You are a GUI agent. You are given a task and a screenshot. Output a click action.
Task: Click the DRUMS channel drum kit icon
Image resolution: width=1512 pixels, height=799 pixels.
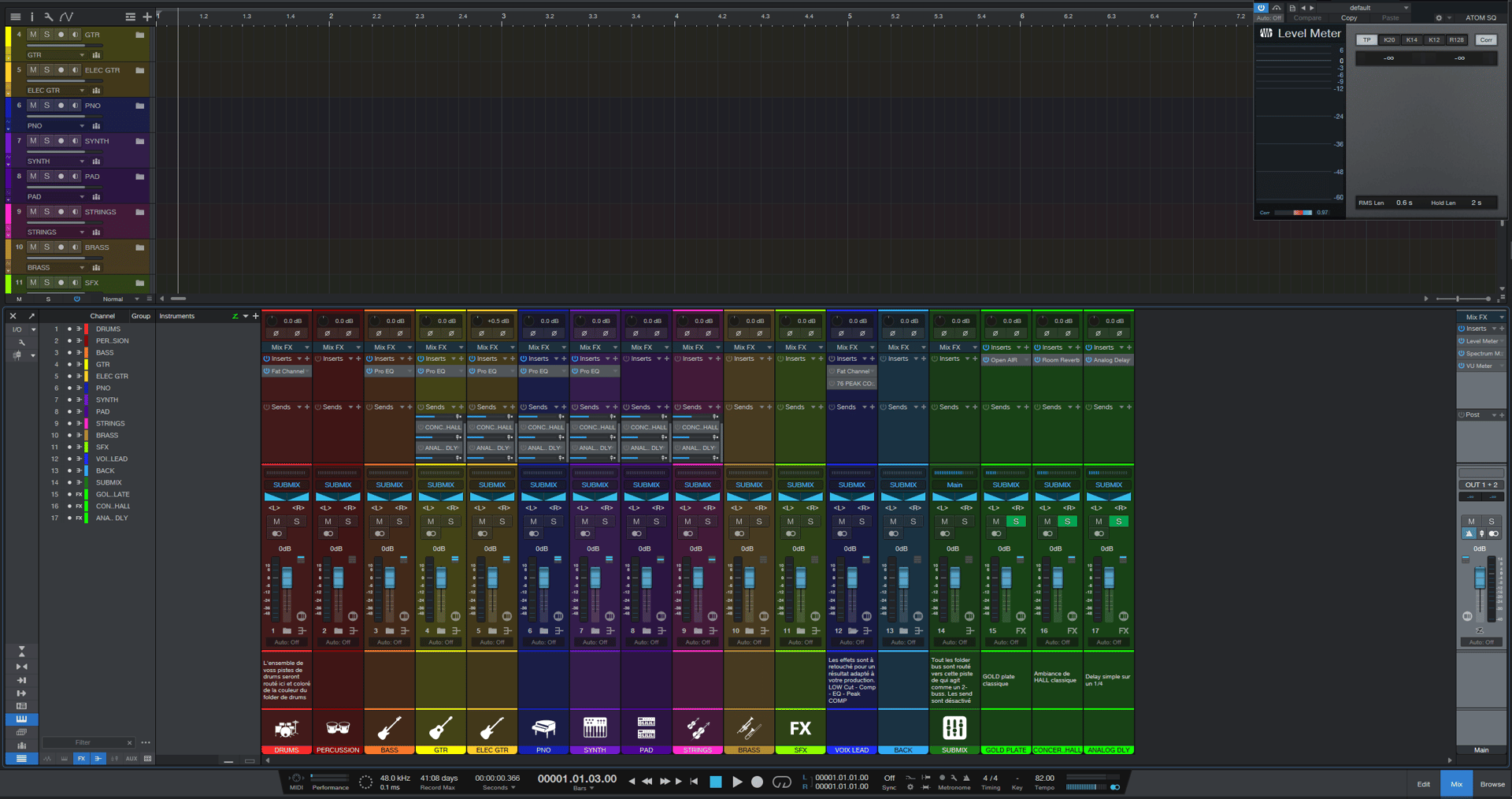(x=286, y=728)
